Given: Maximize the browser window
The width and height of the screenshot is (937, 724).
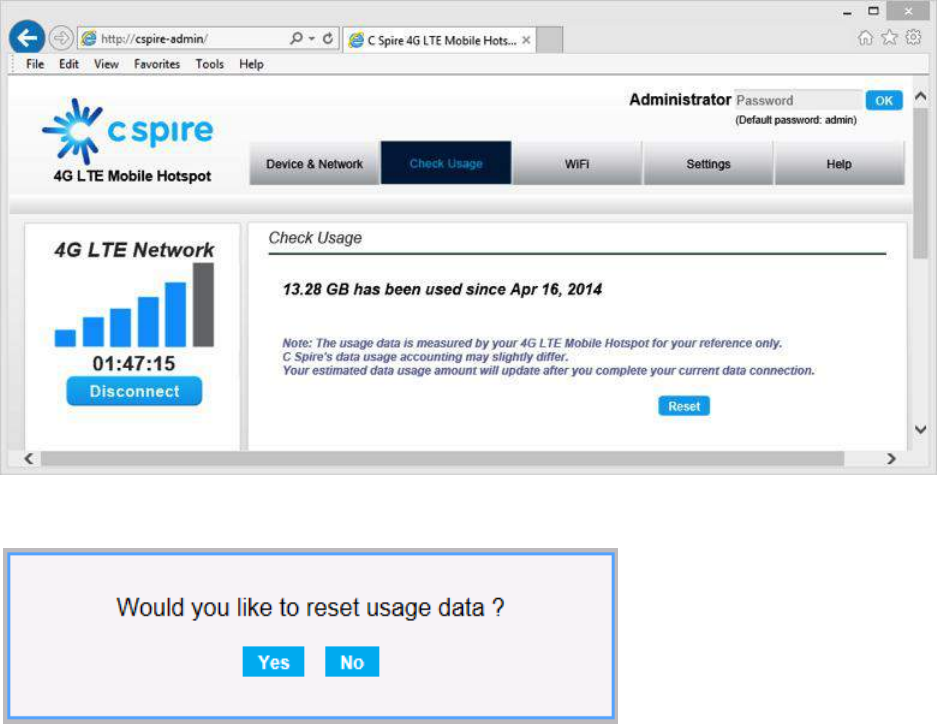Looking at the screenshot, I should coord(873,11).
